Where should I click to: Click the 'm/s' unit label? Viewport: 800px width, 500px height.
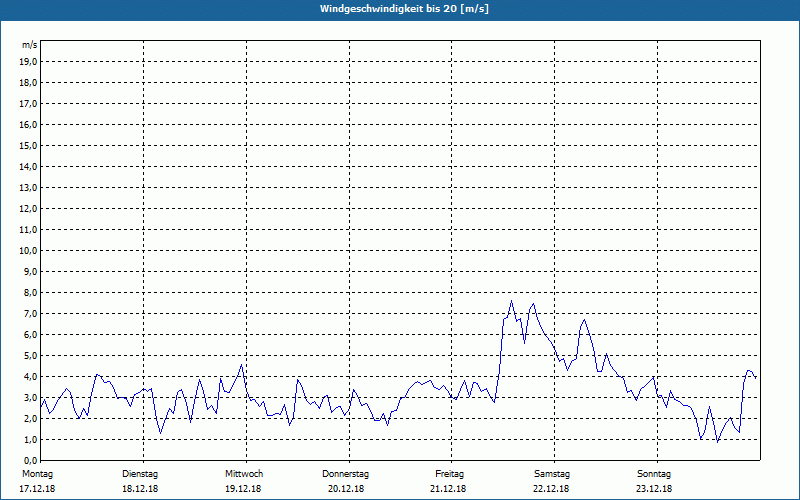tap(30, 45)
